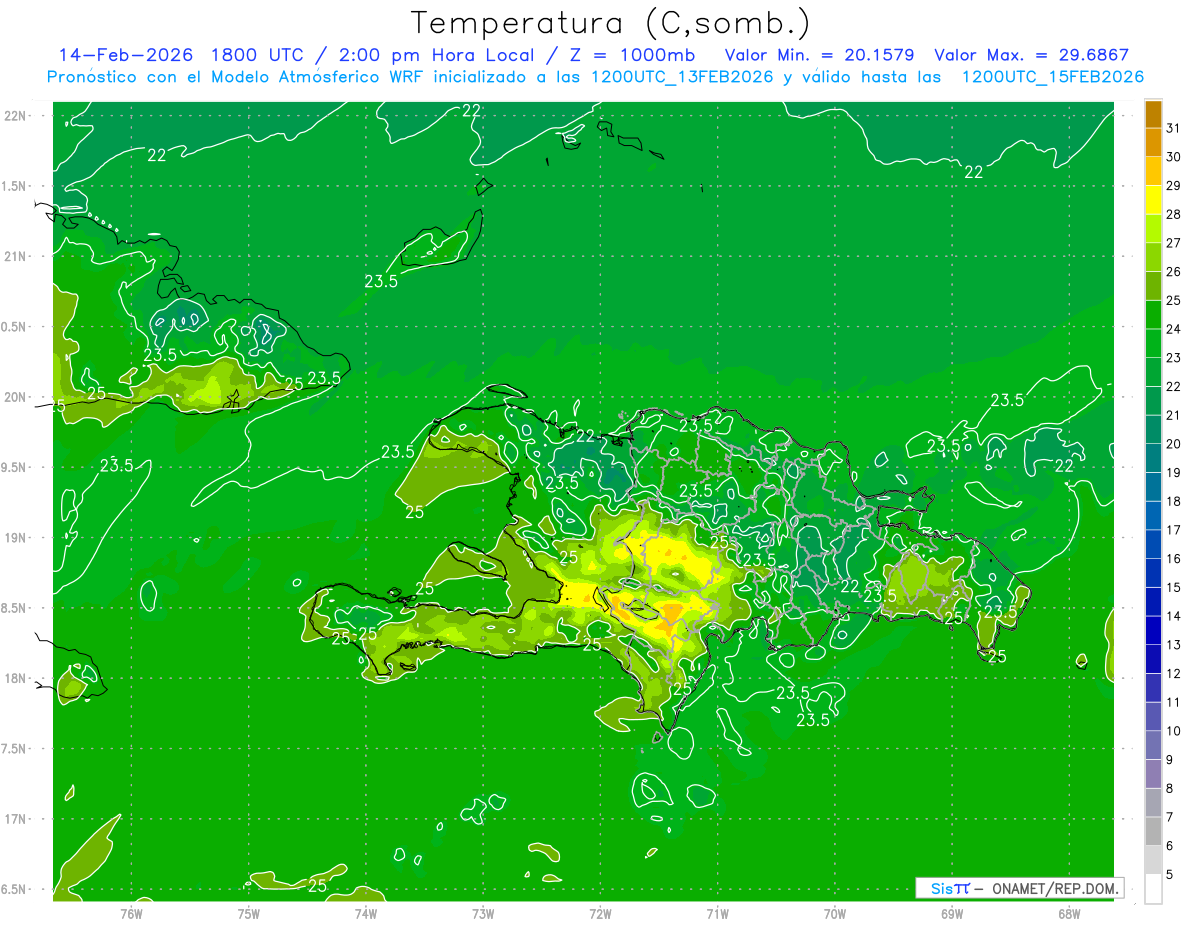Click the '1800 UTC' time label
1200x927 pixels.
pos(258,55)
